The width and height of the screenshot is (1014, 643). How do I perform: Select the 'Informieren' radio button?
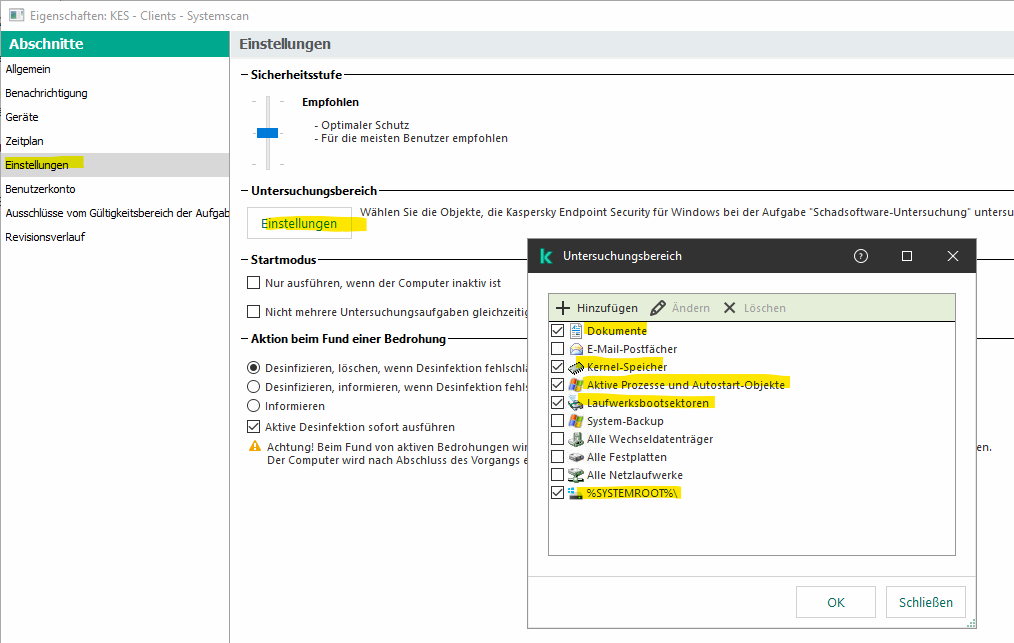pos(253,406)
